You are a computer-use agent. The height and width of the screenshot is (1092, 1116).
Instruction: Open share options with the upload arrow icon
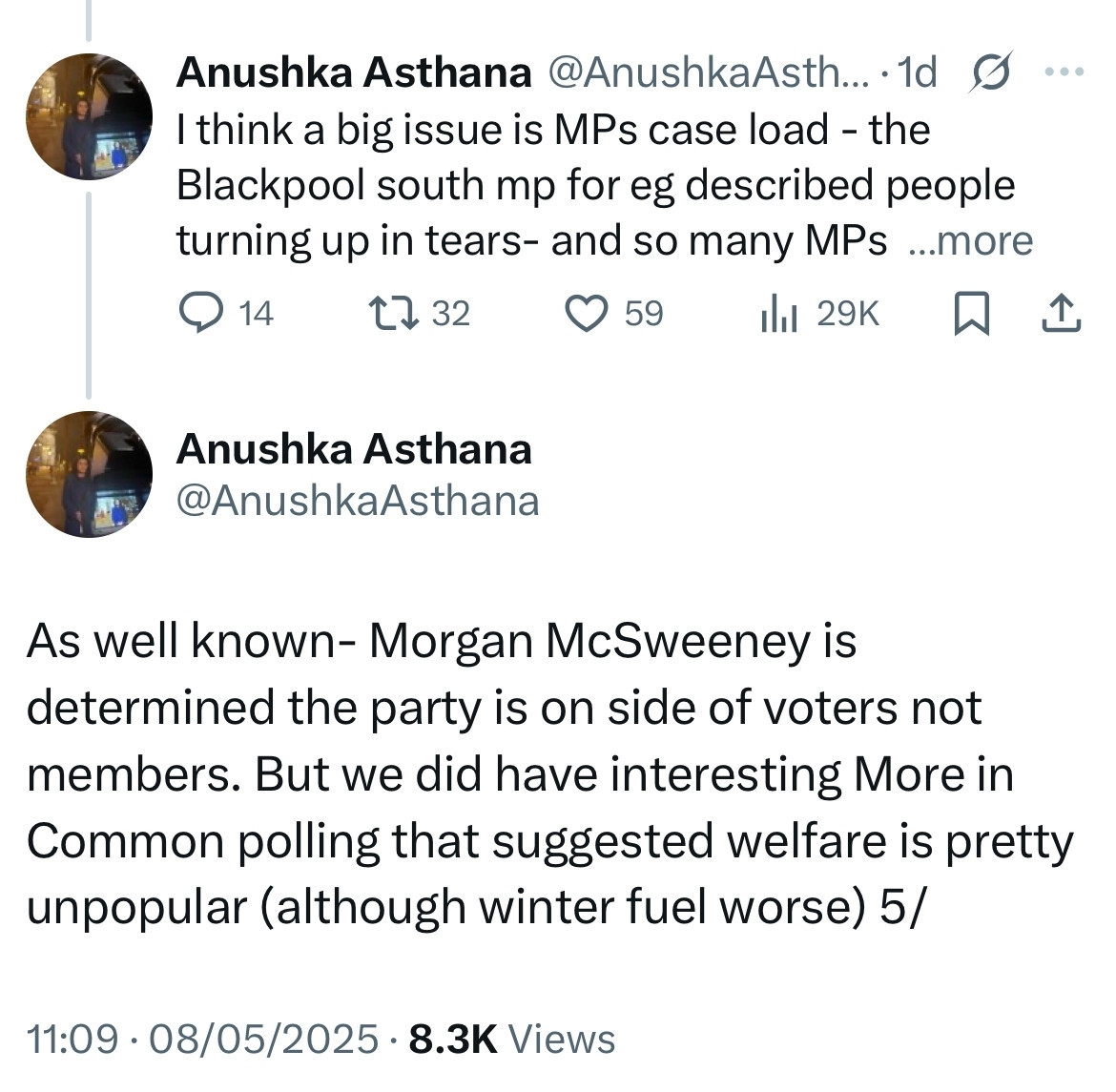pos(1062,314)
